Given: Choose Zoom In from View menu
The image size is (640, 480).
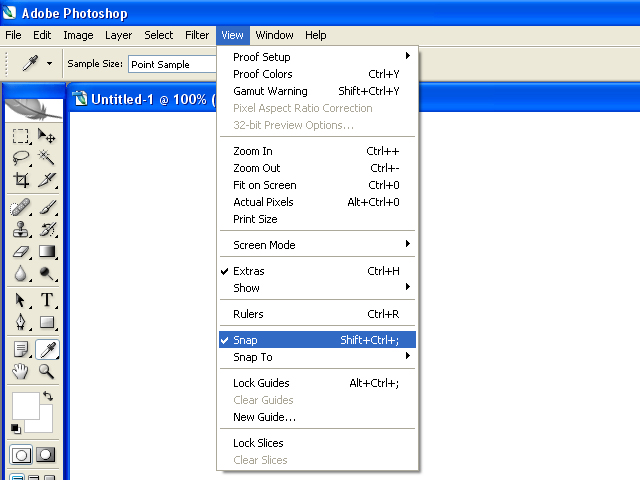Looking at the screenshot, I should pyautogui.click(x=317, y=151).
